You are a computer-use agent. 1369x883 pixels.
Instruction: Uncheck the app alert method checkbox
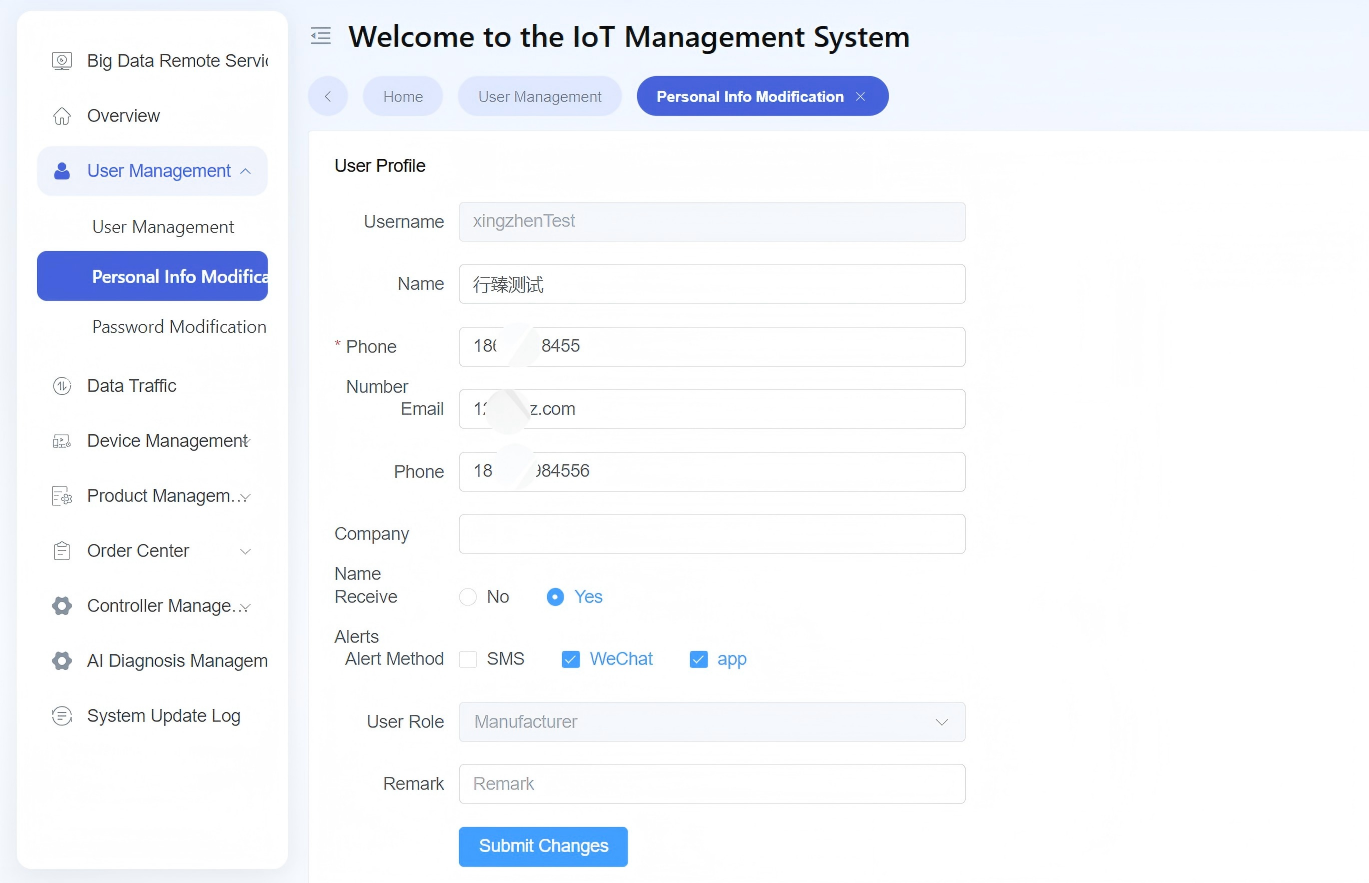point(699,659)
